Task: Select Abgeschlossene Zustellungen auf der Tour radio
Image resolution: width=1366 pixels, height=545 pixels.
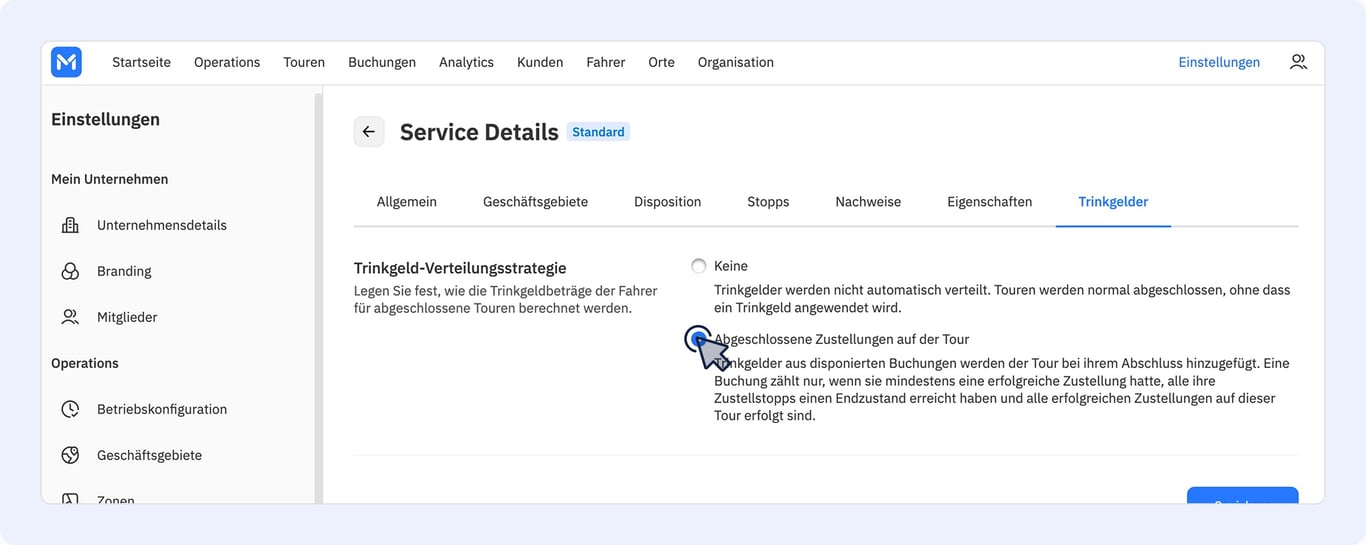Action: pos(698,339)
